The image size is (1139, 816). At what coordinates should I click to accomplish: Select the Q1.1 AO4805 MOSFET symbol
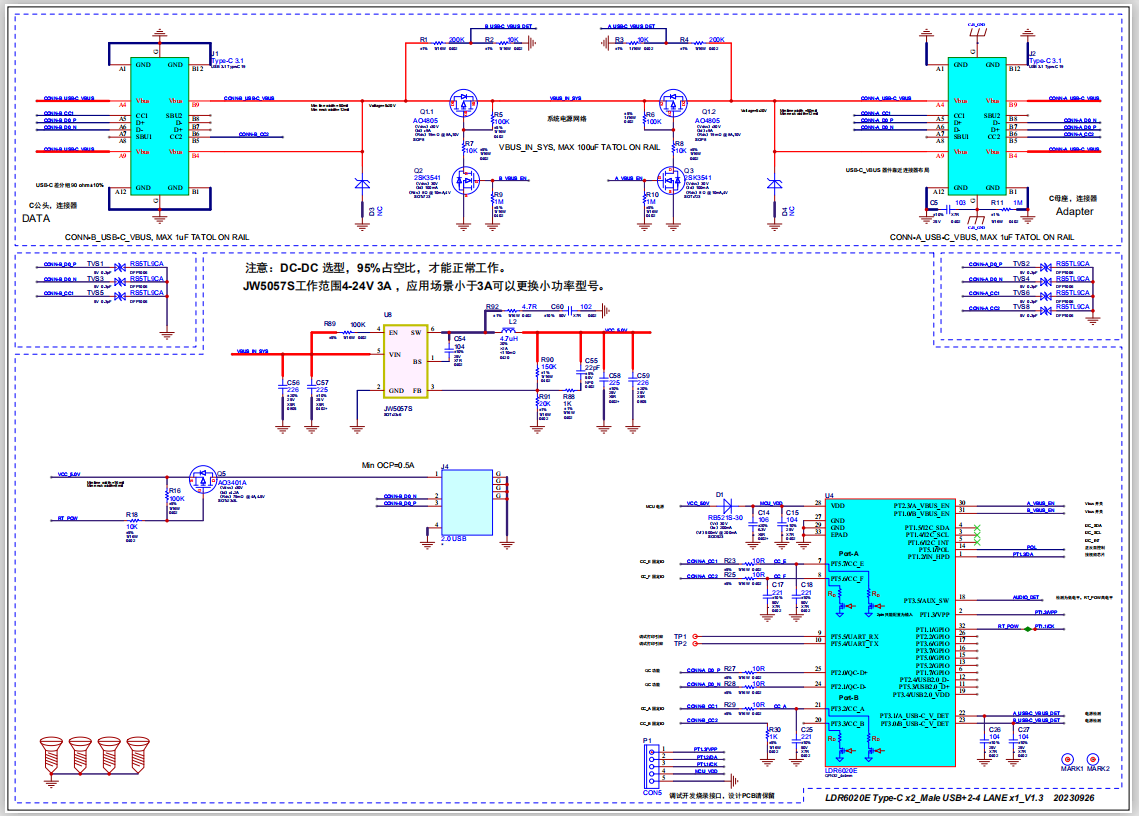coord(463,102)
